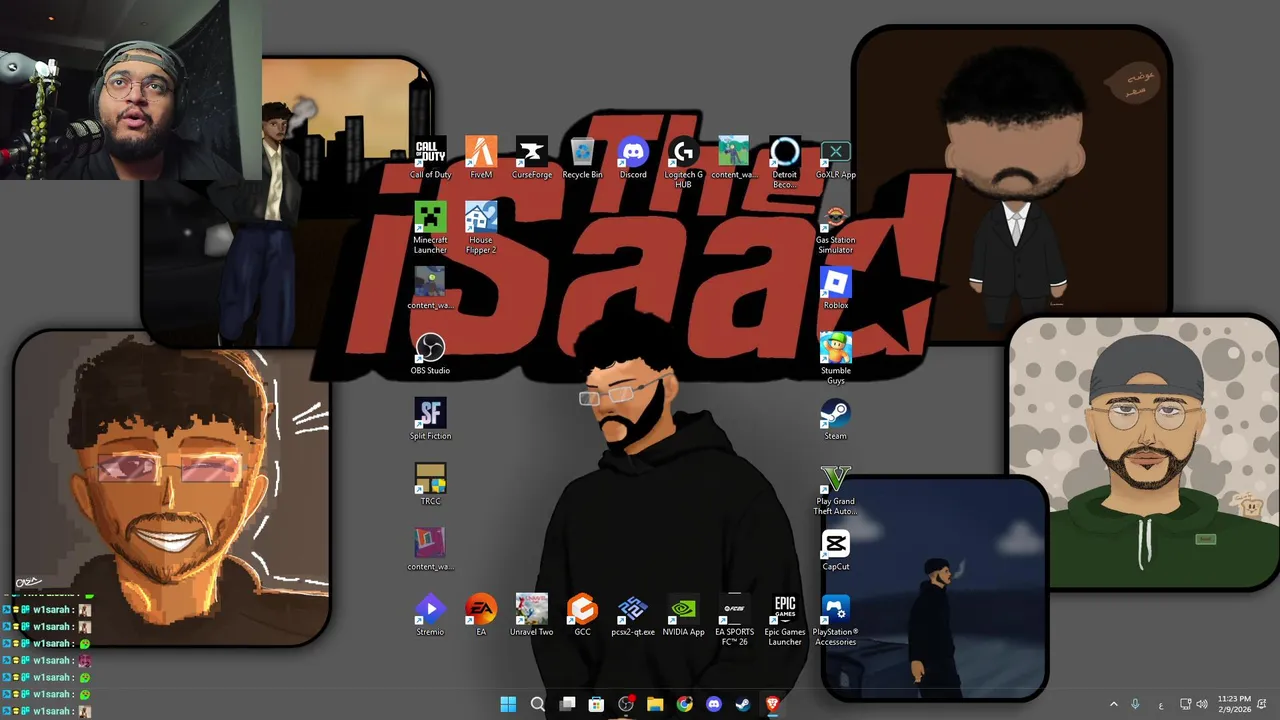This screenshot has height=720, width=1280.
Task: Launch Logitech G HUB
Action: point(684,163)
